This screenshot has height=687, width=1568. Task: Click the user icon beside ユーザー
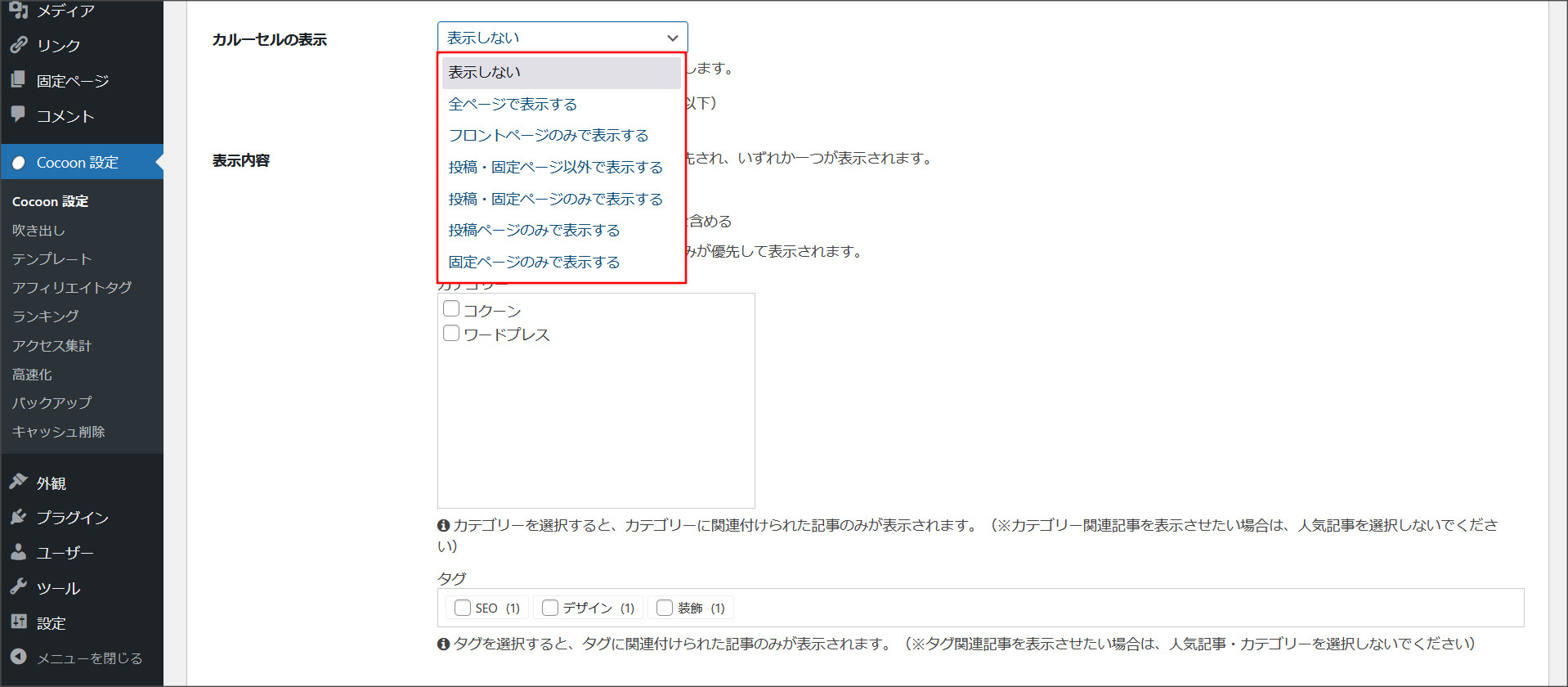[x=19, y=552]
